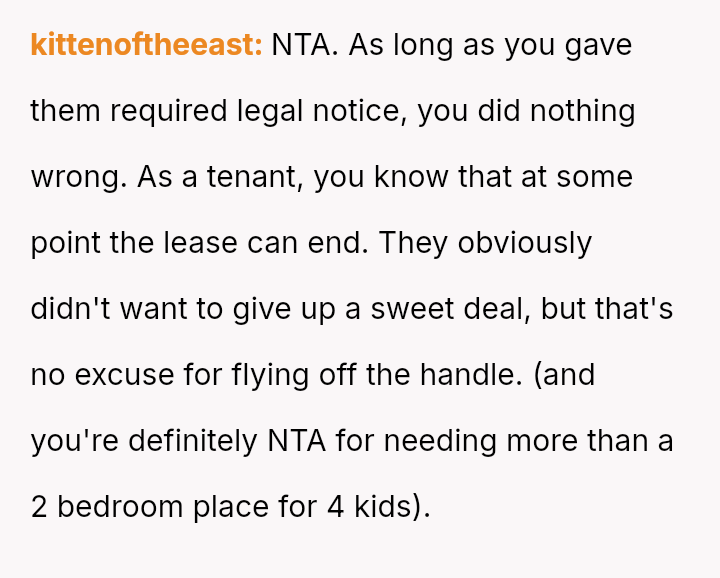
Task: Click the words "As long as you gave"
Action: pyautogui.click(x=490, y=46)
